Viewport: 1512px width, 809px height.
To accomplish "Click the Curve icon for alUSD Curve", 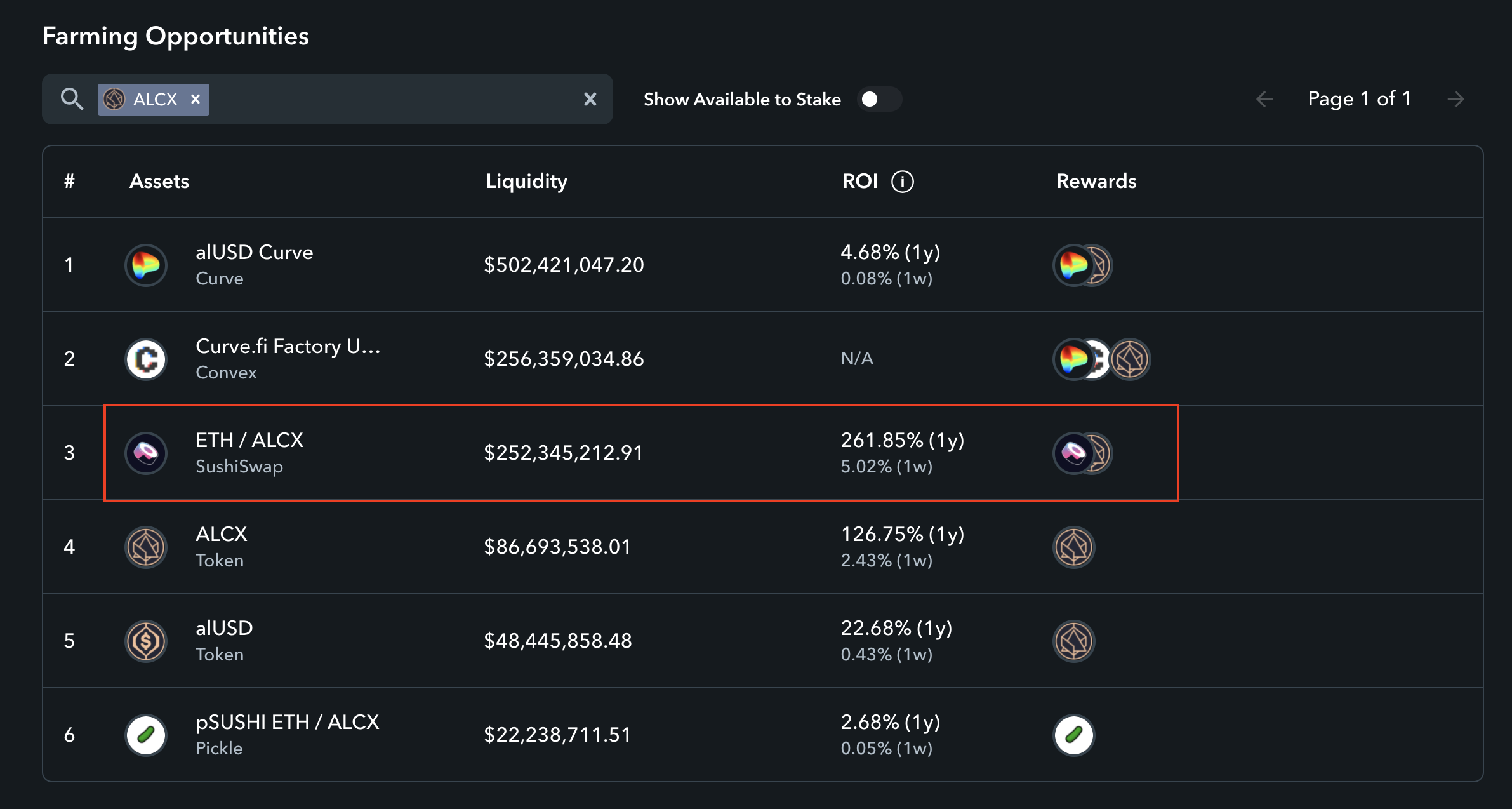I will point(146,265).
